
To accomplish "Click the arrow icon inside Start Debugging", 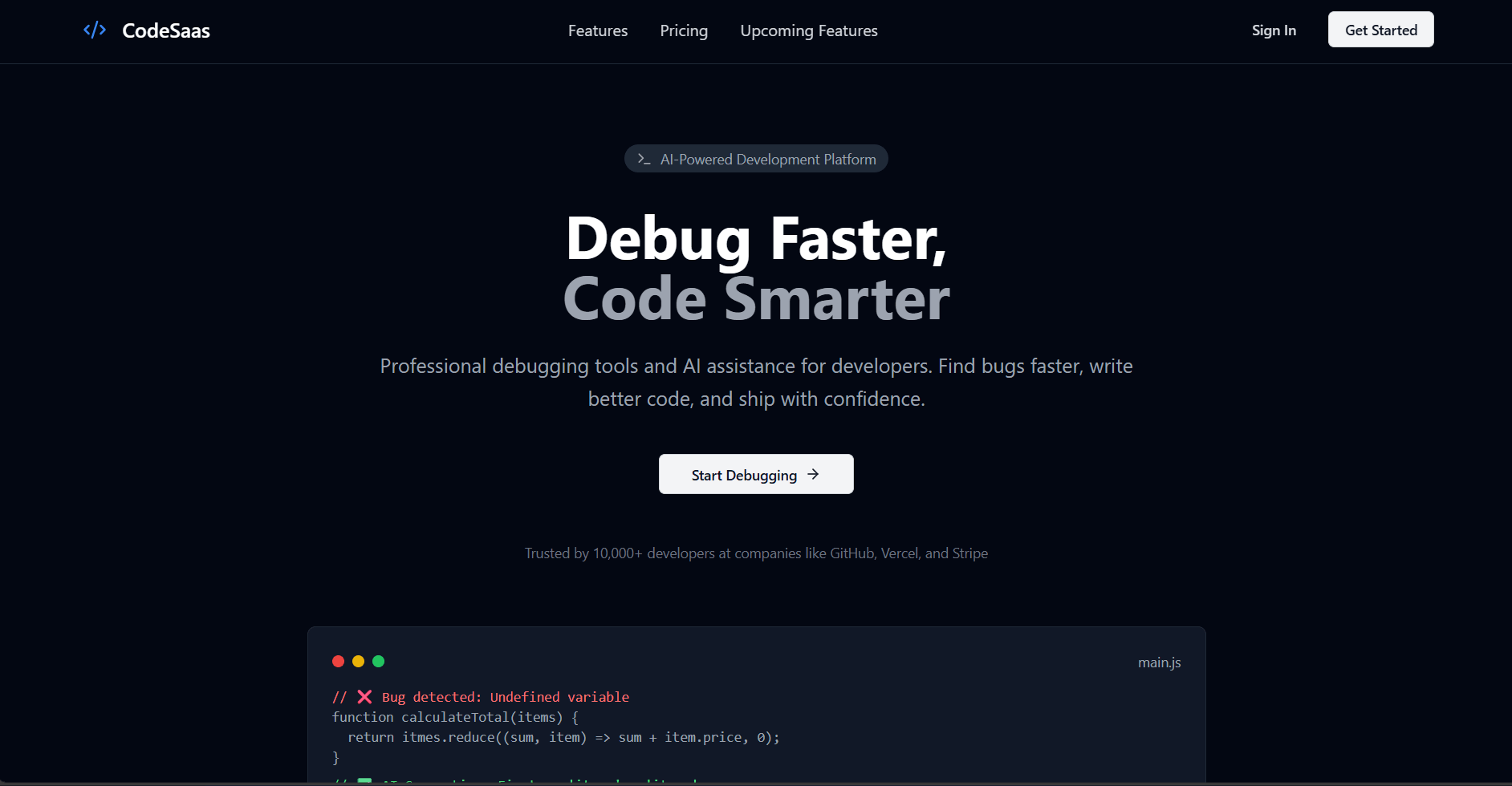I will tap(813, 474).
